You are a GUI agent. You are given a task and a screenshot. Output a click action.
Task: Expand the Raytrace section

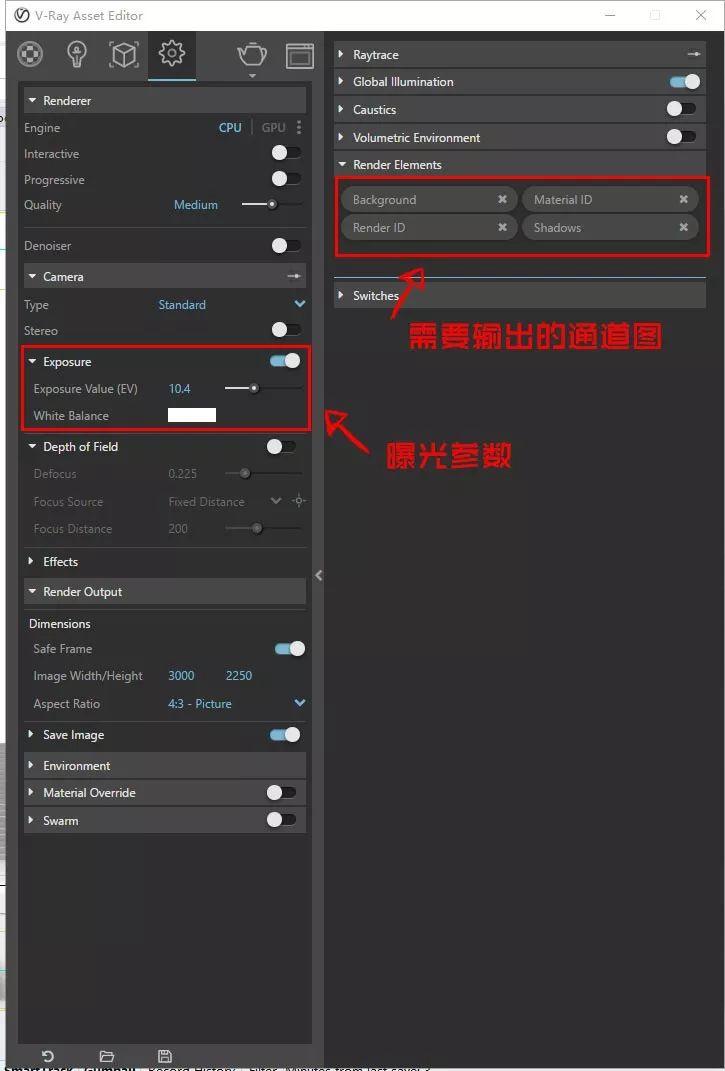point(341,54)
